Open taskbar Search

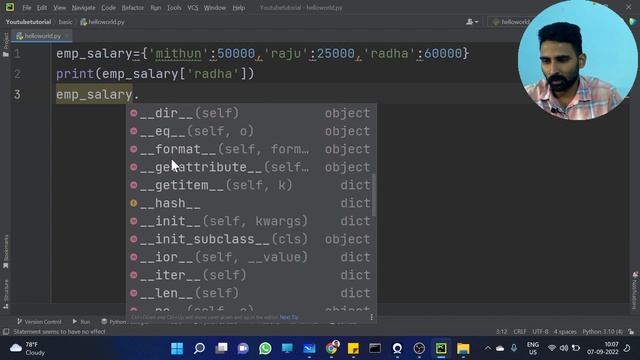199,349
